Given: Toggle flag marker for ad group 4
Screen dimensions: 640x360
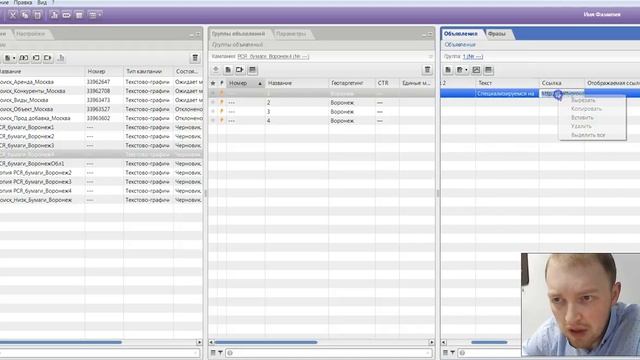Looking at the screenshot, I should click(222, 120).
